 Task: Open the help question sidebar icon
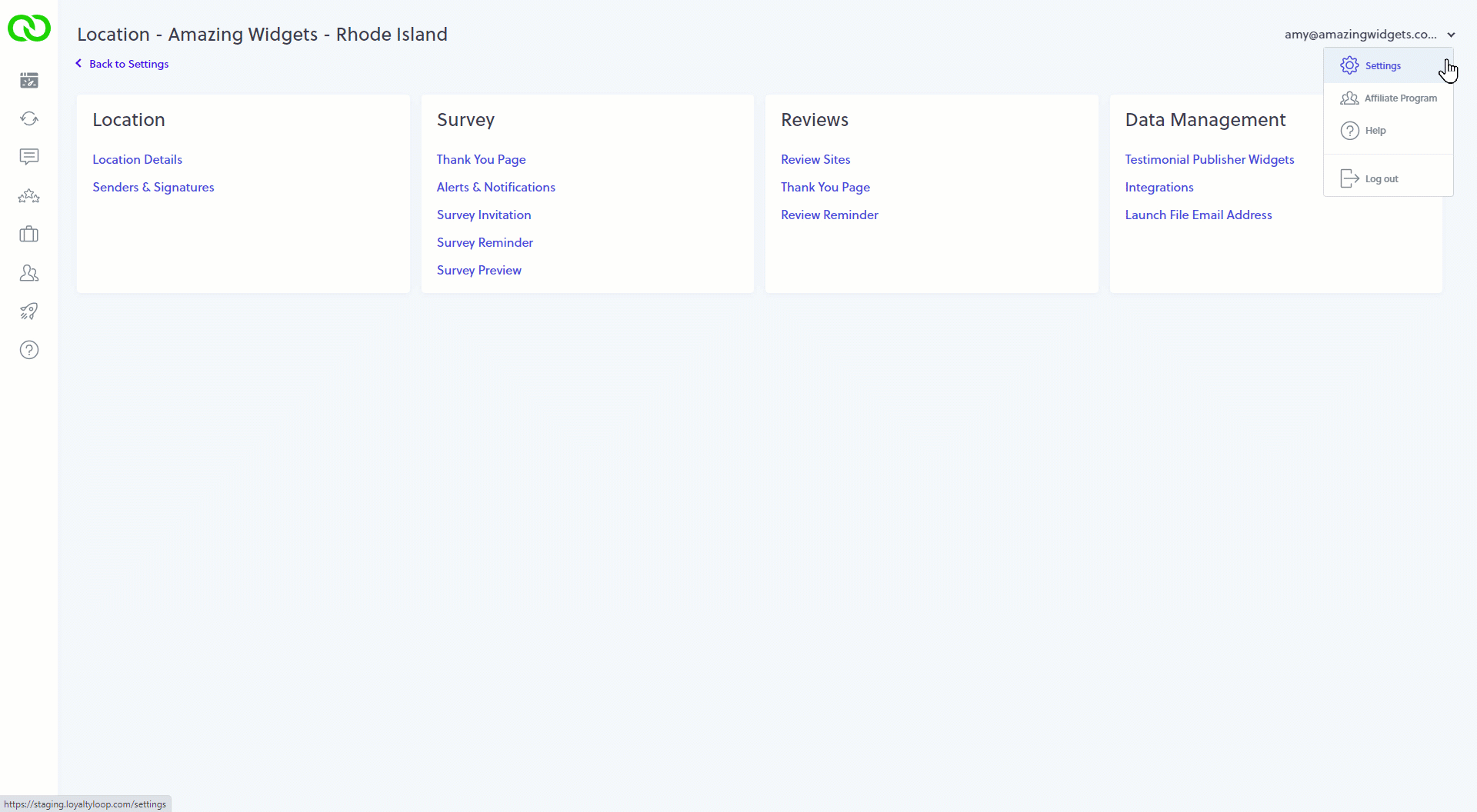point(29,350)
